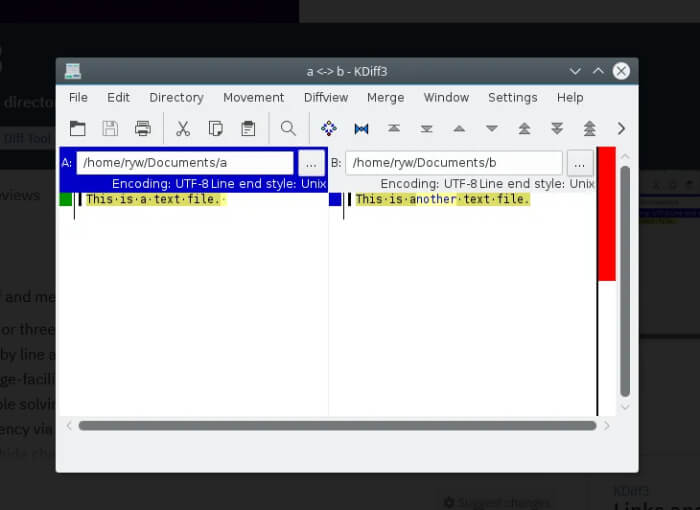Click the Copy toolbar icon
The height and width of the screenshot is (510, 700).
click(x=216, y=129)
